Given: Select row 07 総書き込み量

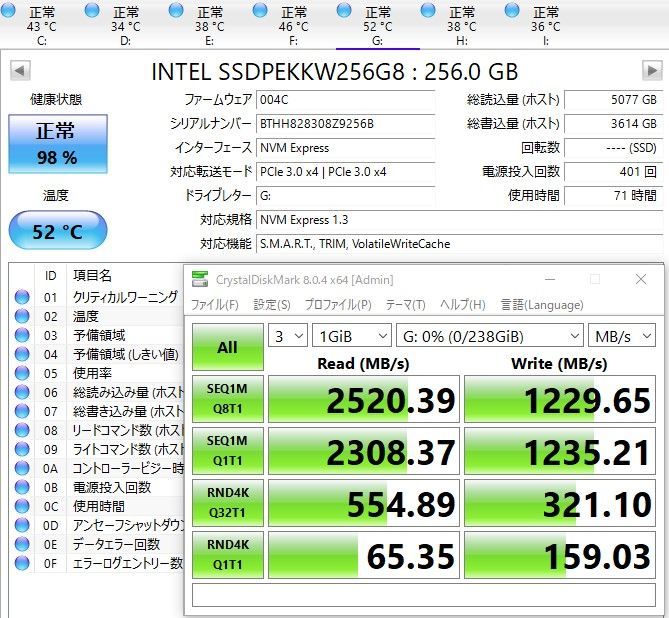Looking at the screenshot, I should [98, 411].
